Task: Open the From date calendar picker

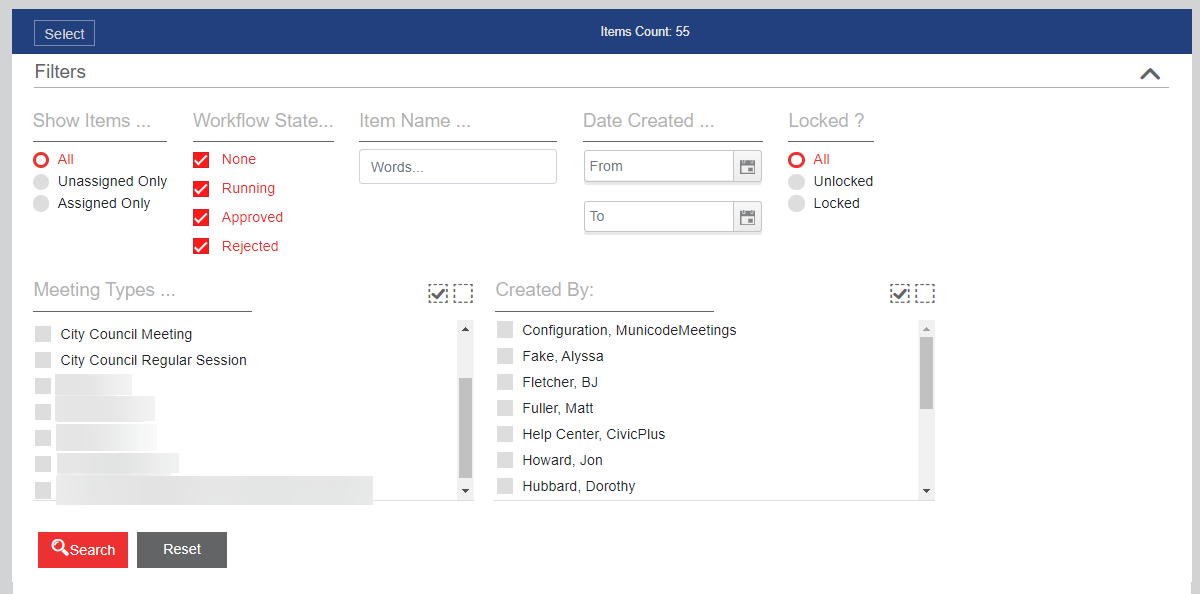Action: pyautogui.click(x=747, y=167)
